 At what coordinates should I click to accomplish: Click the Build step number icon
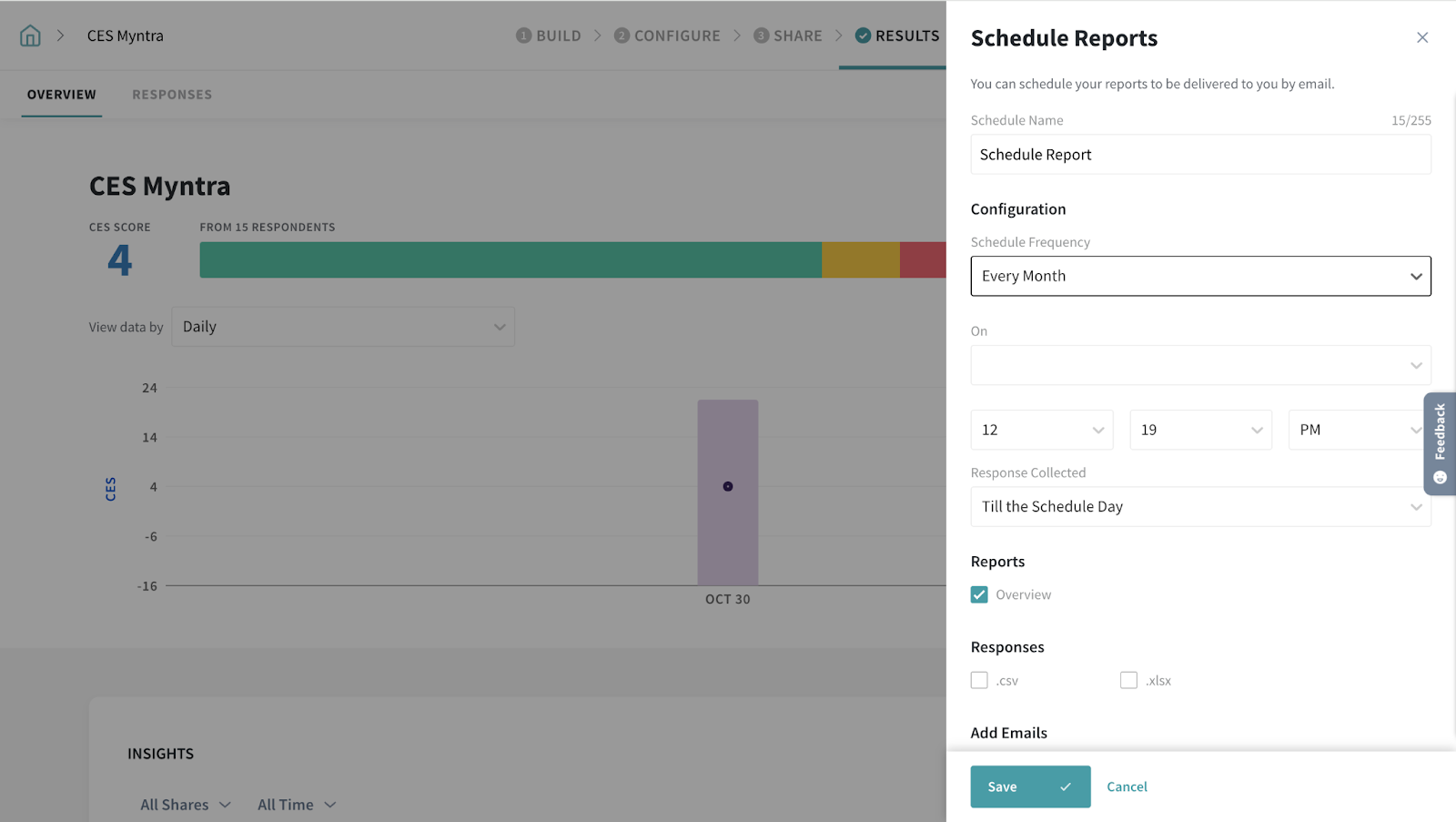point(523,36)
